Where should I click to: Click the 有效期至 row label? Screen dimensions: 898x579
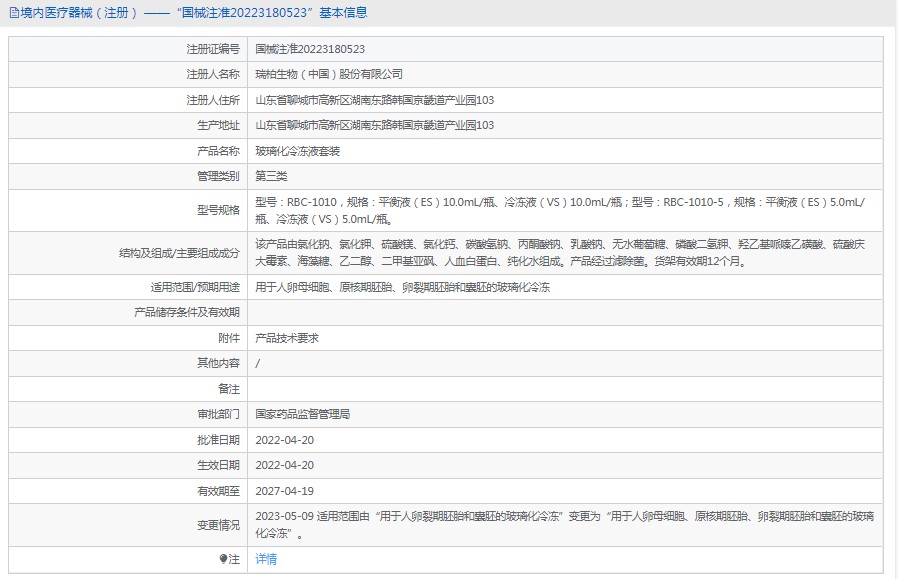point(218,491)
